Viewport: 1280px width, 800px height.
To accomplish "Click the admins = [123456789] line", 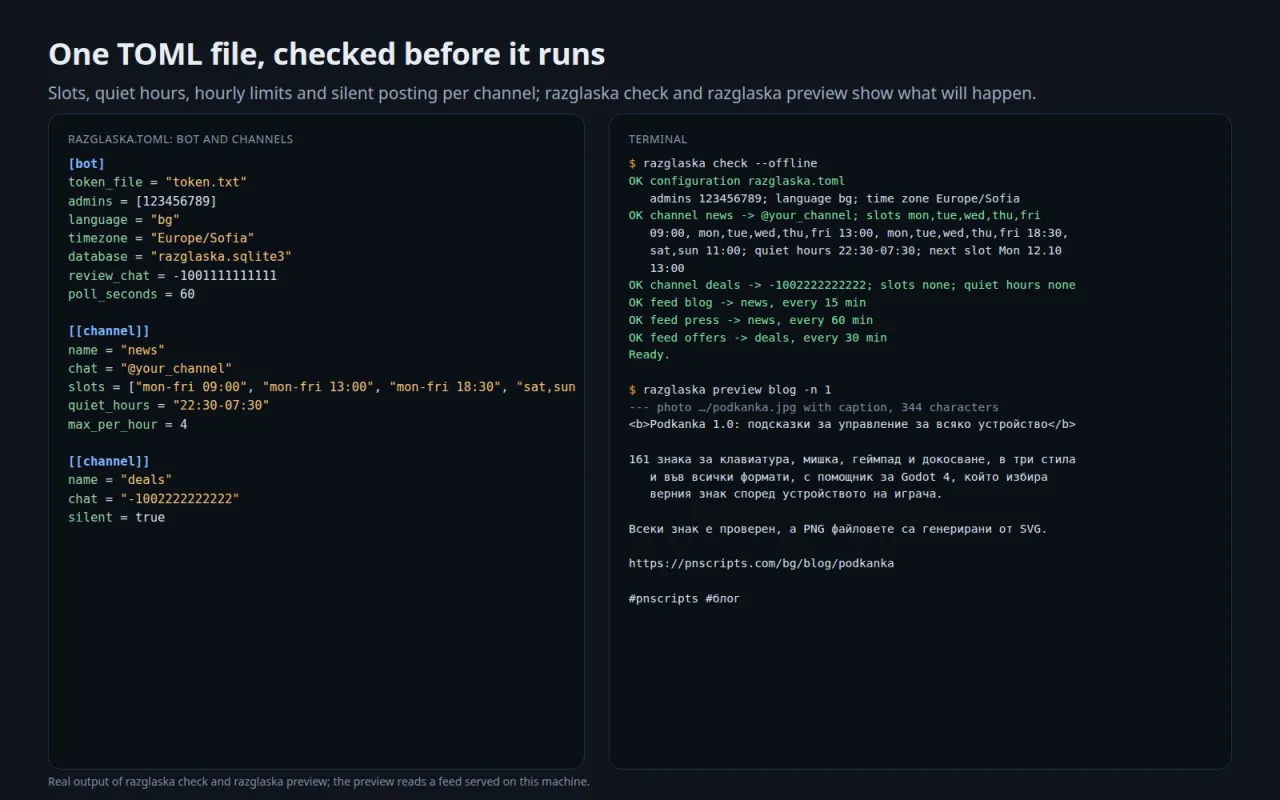I will pyautogui.click(x=142, y=201).
